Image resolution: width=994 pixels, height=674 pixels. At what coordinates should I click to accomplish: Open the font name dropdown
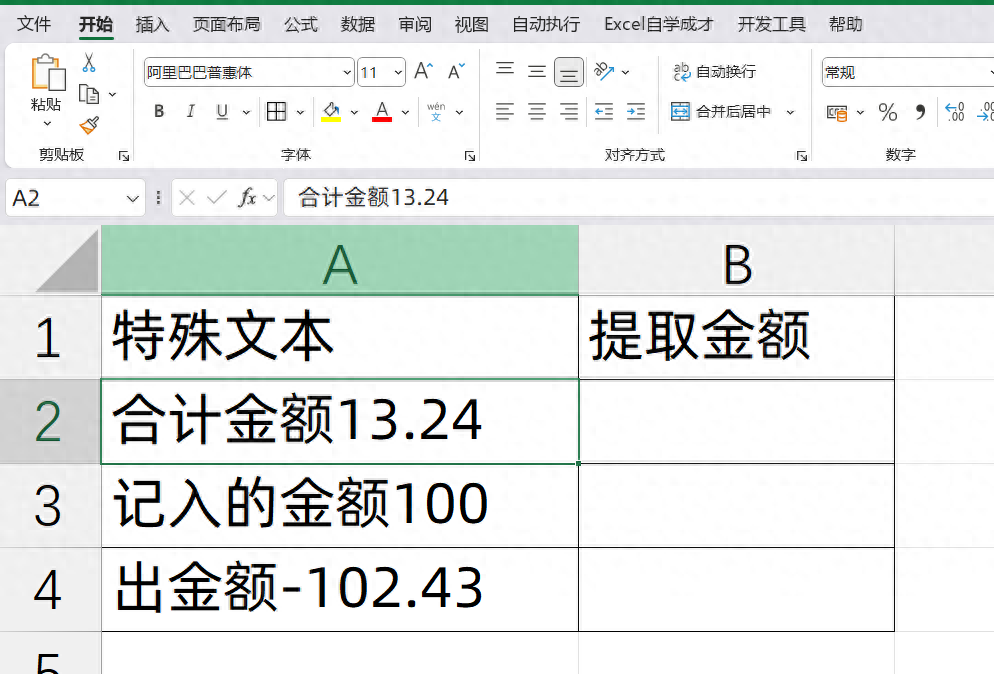point(347,72)
